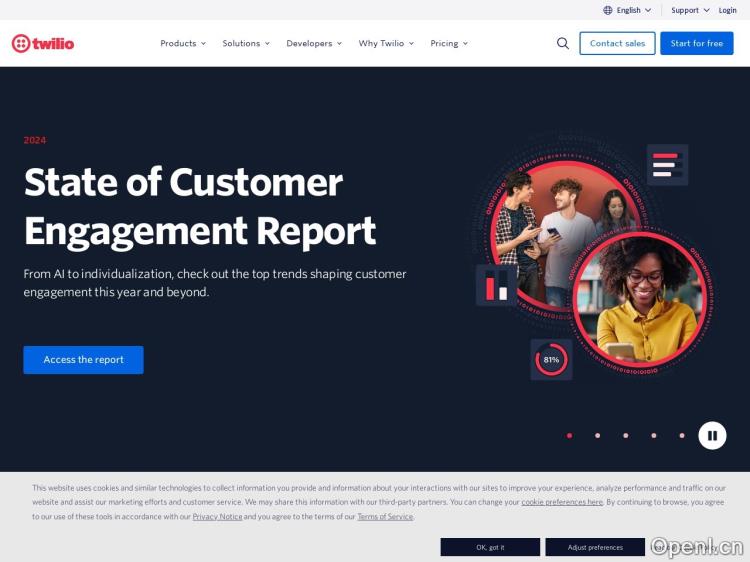Open the Pricing menu
750x562 pixels.
(449, 43)
